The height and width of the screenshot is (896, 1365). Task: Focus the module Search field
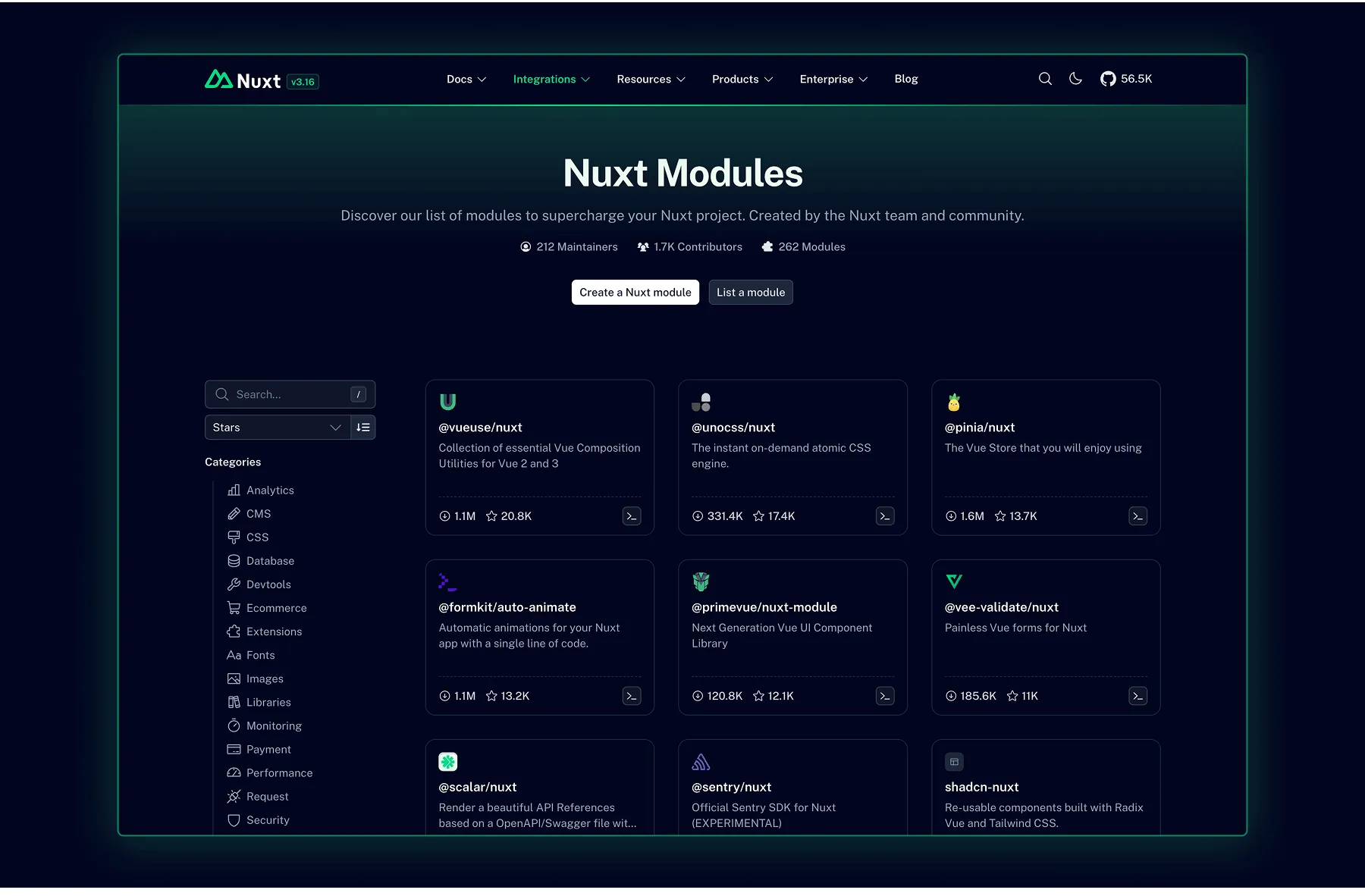(290, 394)
